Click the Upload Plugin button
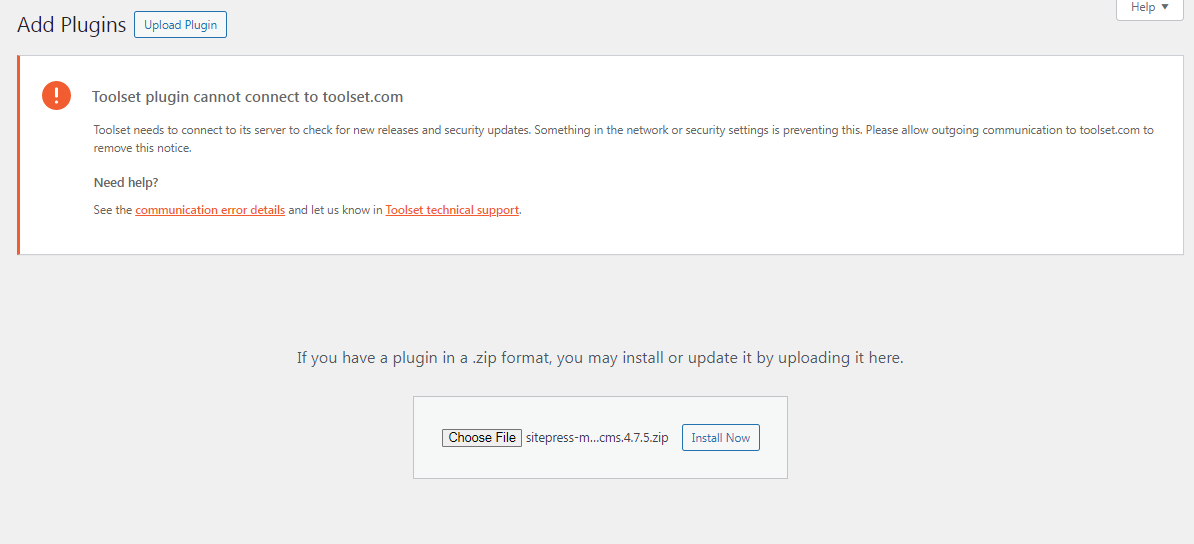The height and width of the screenshot is (544, 1194). coord(180,24)
